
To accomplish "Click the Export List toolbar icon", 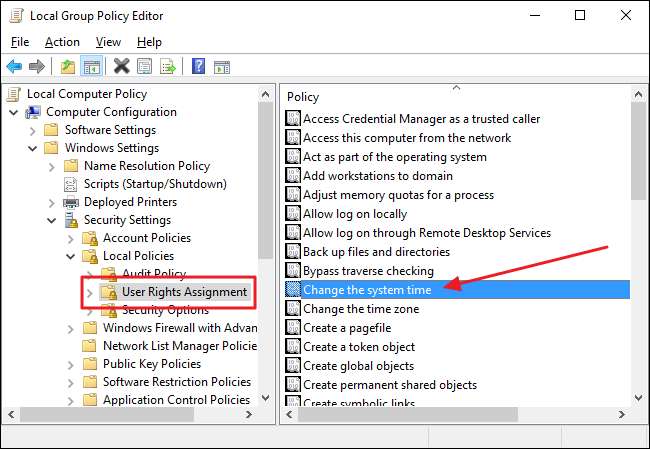I will point(168,66).
